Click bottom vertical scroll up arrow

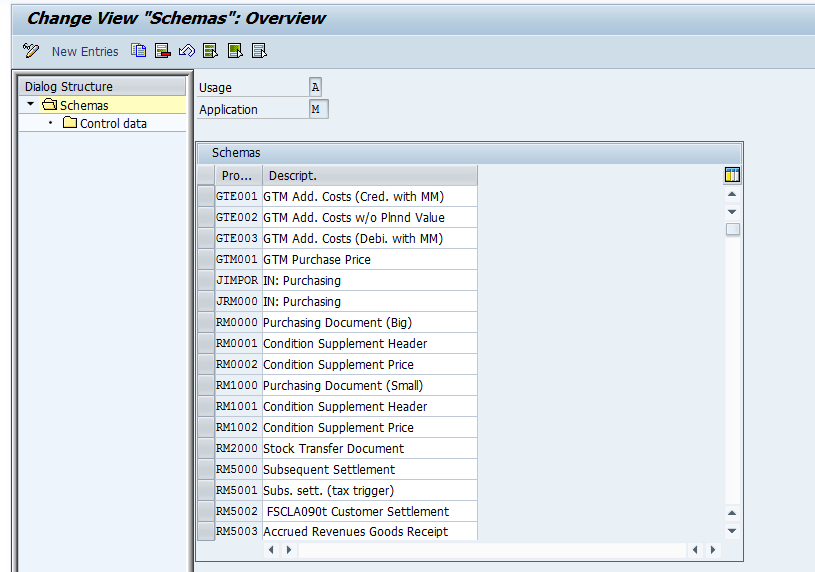[x=732, y=513]
